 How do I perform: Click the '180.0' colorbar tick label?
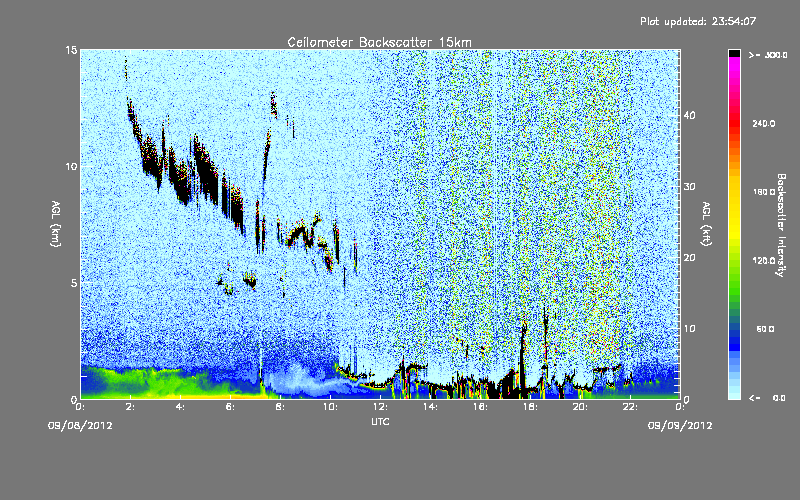764,192
